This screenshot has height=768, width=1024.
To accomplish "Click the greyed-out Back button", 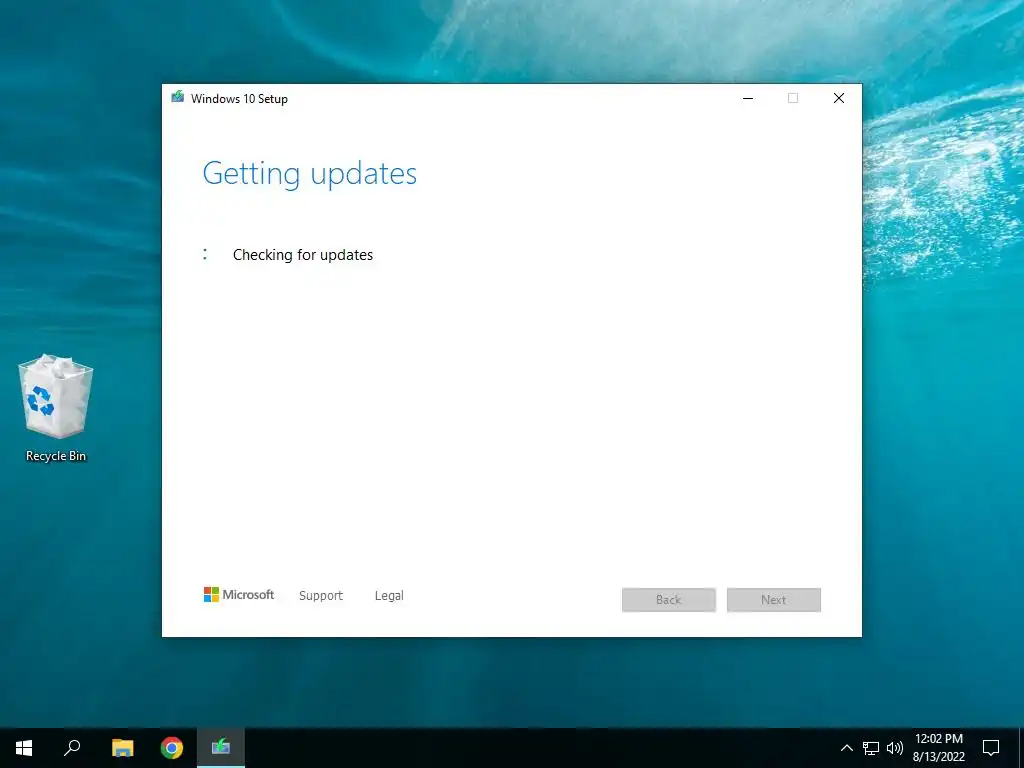I will pos(669,600).
